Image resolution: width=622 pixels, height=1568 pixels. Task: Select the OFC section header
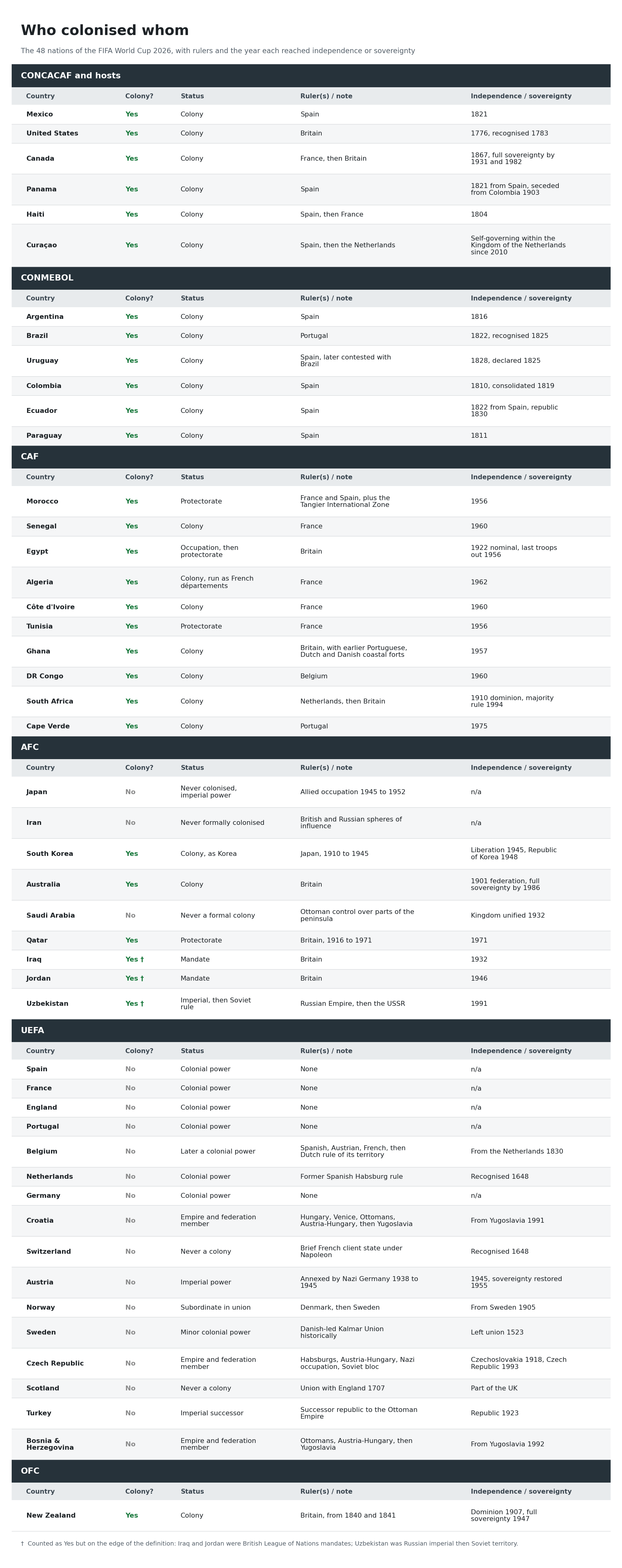coord(311,1471)
